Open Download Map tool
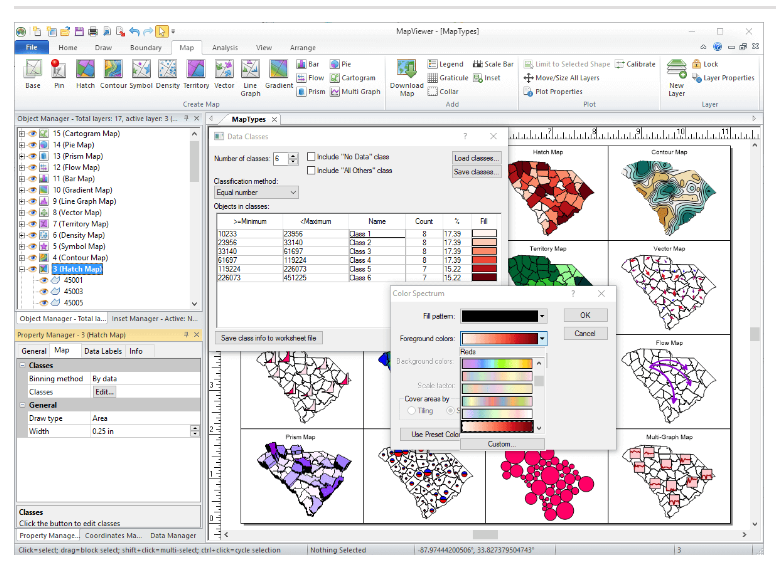Viewport: 776px width, 562px height. coord(407,78)
